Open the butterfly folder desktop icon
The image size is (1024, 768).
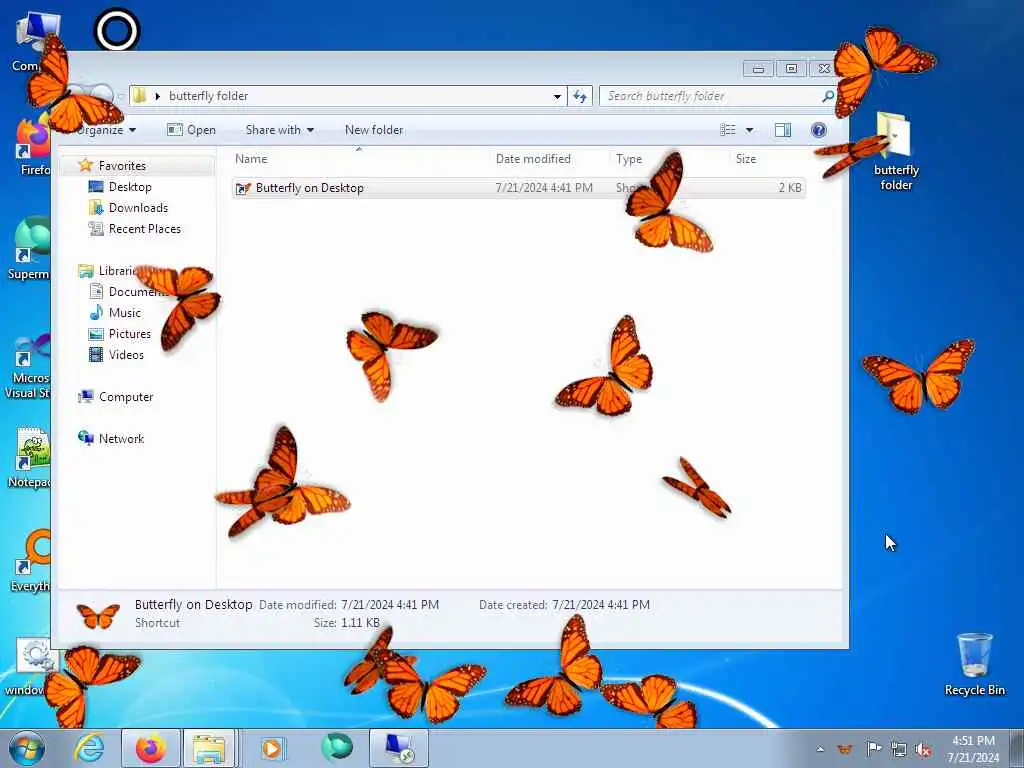pyautogui.click(x=895, y=152)
